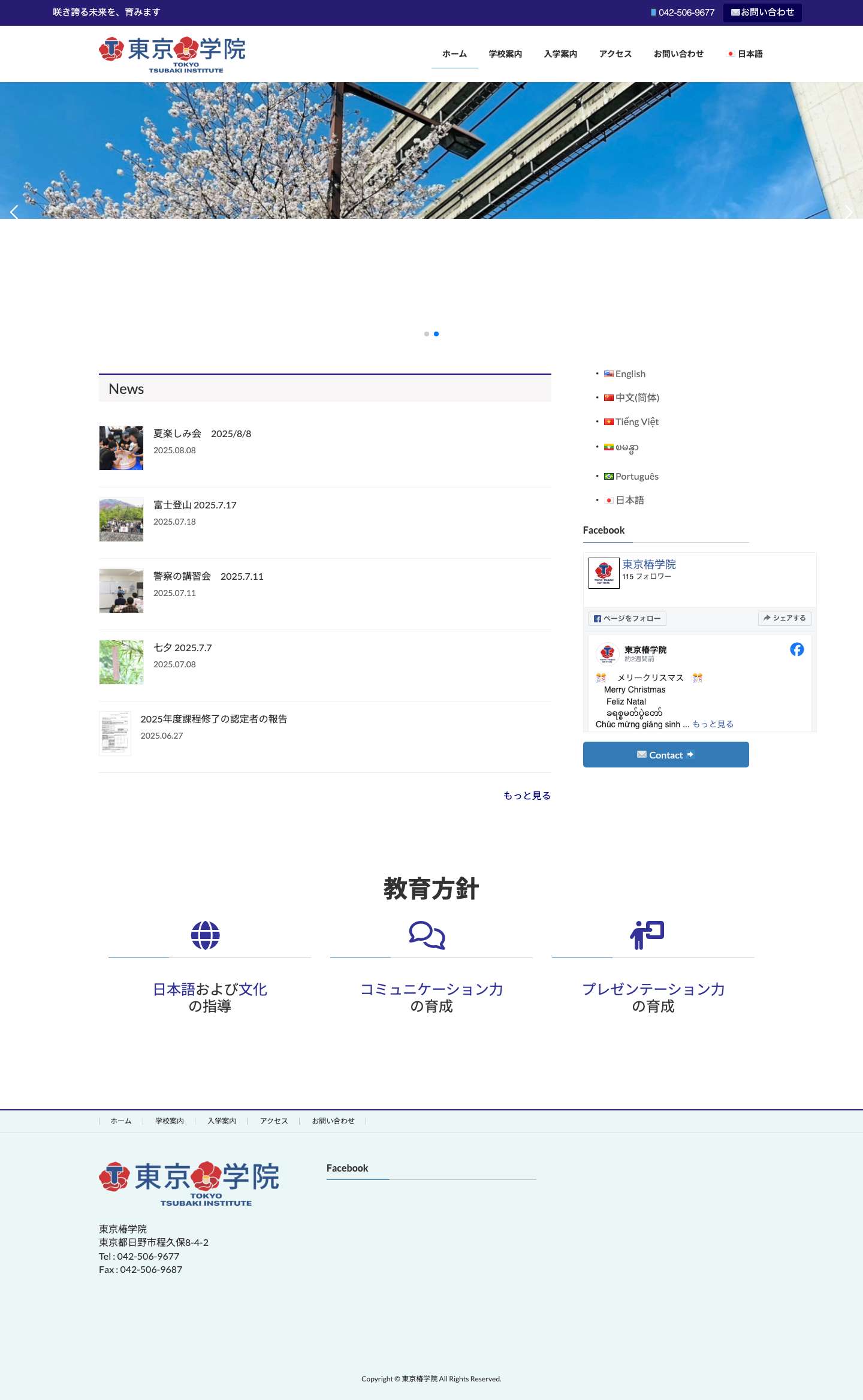Switch language to Tiếng Việt
Image resolution: width=863 pixels, height=1400 pixels.
click(x=637, y=422)
